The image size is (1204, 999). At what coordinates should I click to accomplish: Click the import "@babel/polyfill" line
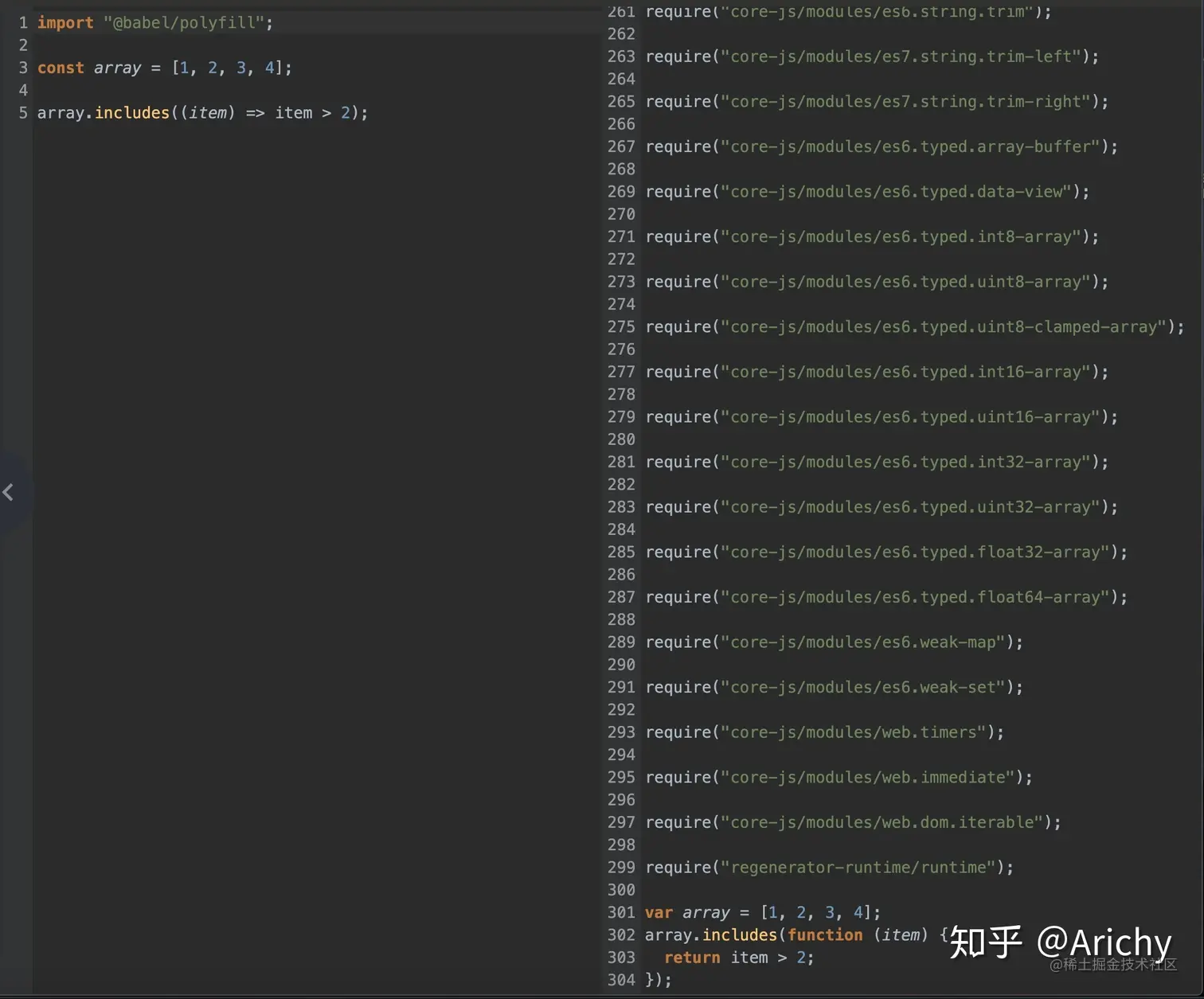click(x=155, y=23)
